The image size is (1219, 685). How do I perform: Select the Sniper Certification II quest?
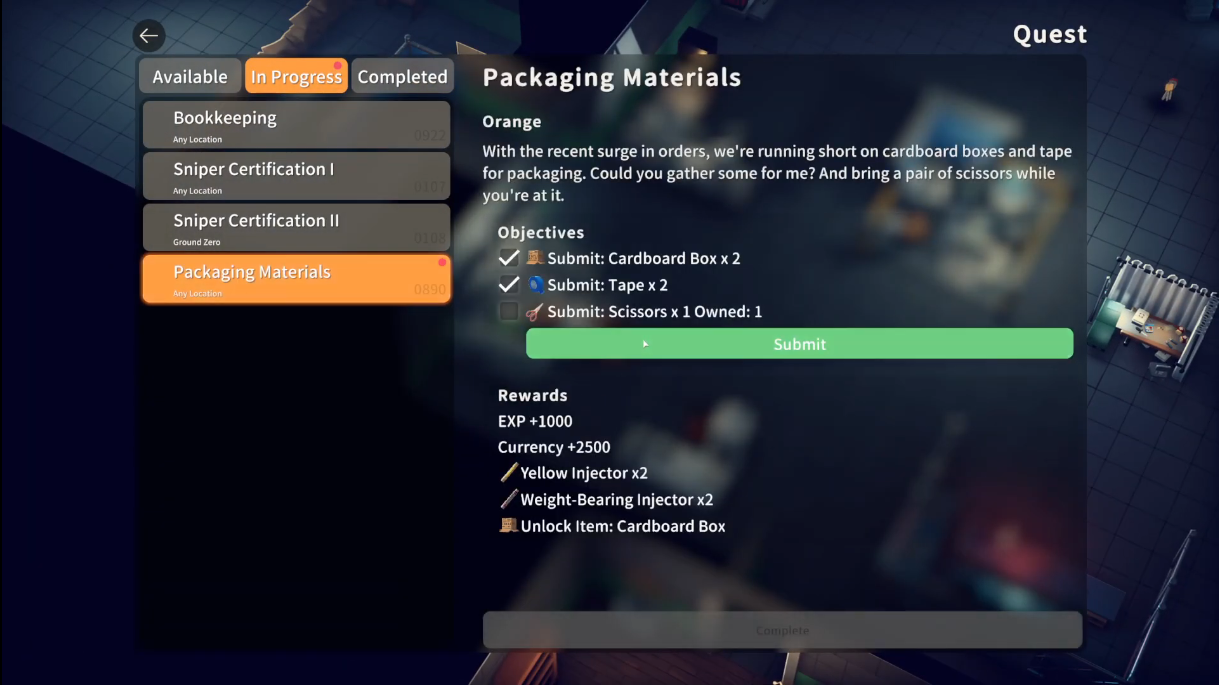coord(296,227)
